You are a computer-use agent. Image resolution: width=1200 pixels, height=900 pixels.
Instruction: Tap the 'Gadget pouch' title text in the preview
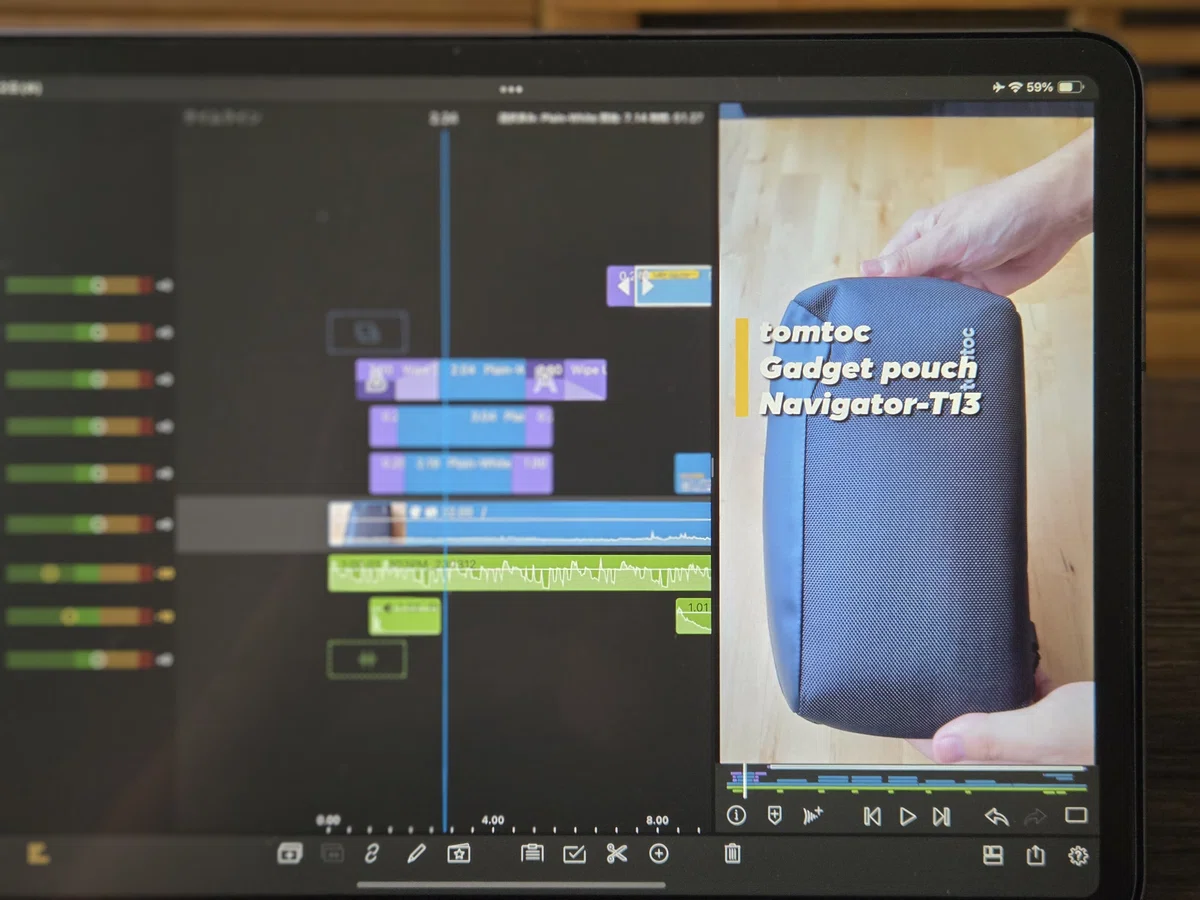pyautogui.click(x=867, y=368)
